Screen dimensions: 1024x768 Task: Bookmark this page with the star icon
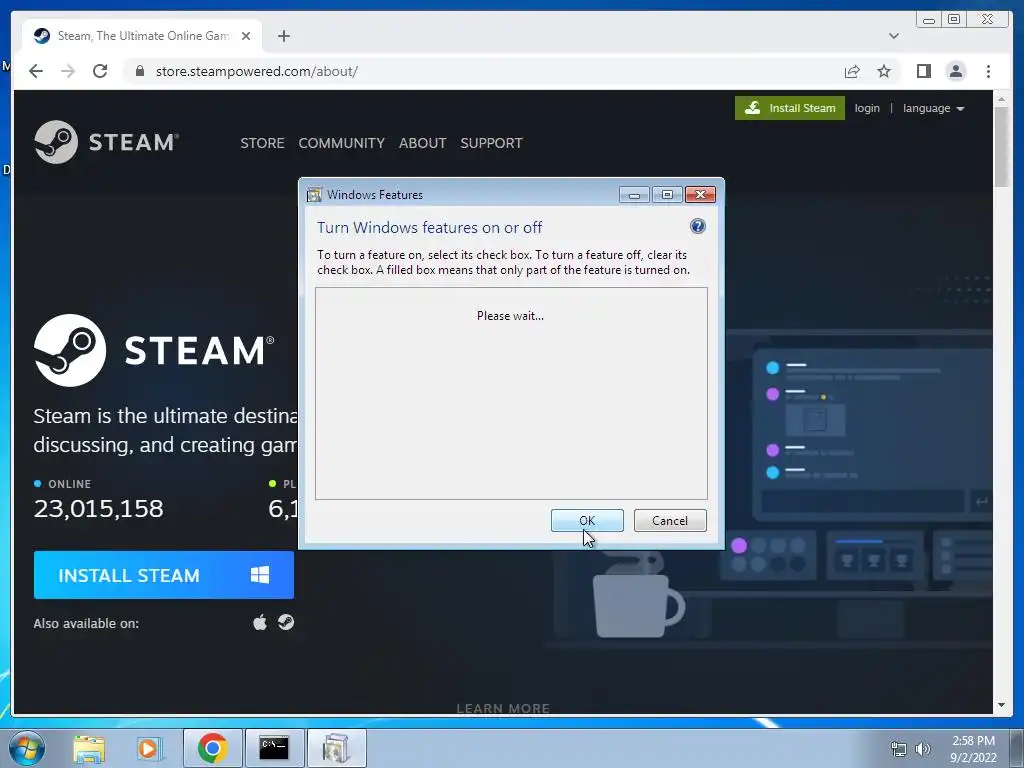tap(884, 71)
